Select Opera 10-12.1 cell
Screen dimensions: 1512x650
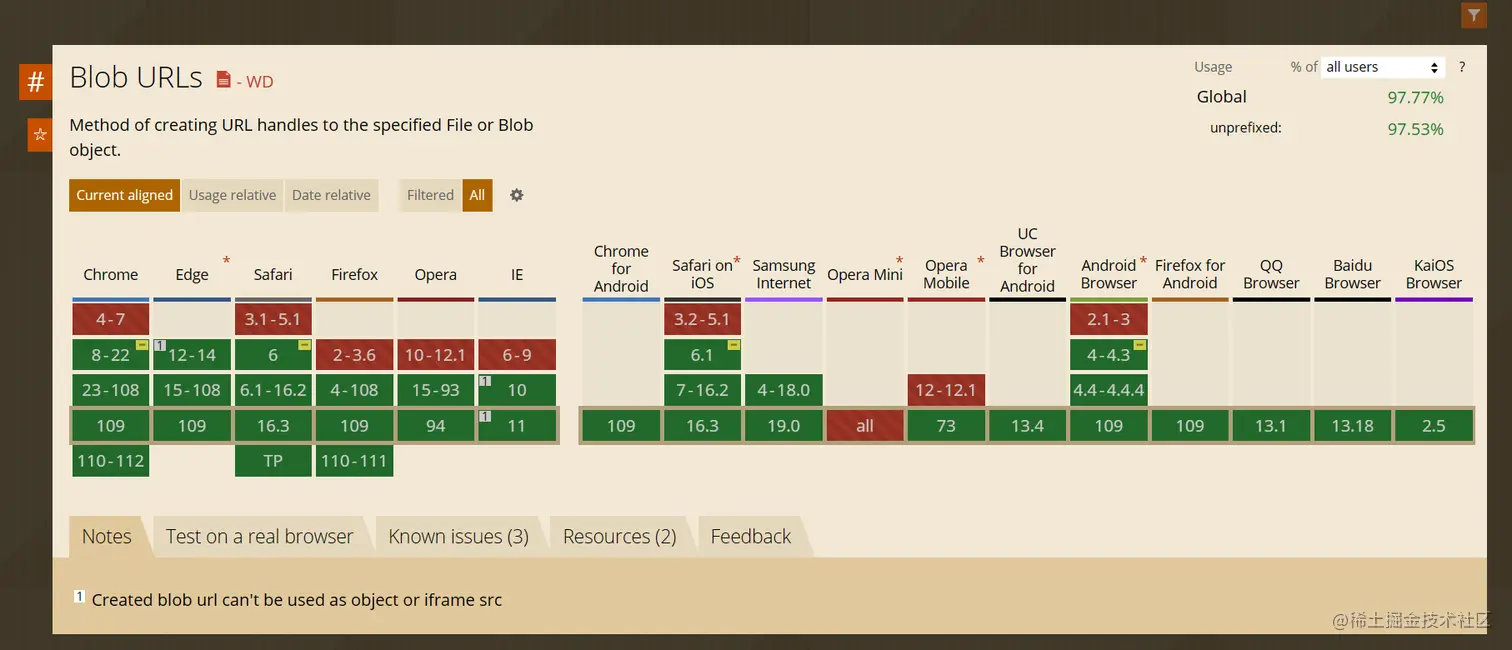click(x=436, y=355)
